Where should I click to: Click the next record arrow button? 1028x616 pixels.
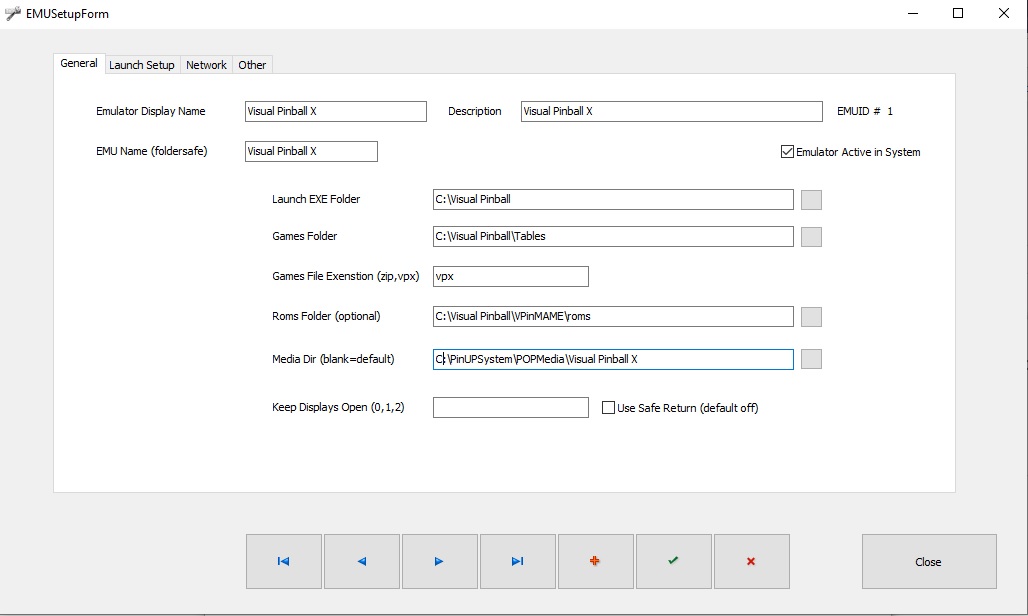439,562
